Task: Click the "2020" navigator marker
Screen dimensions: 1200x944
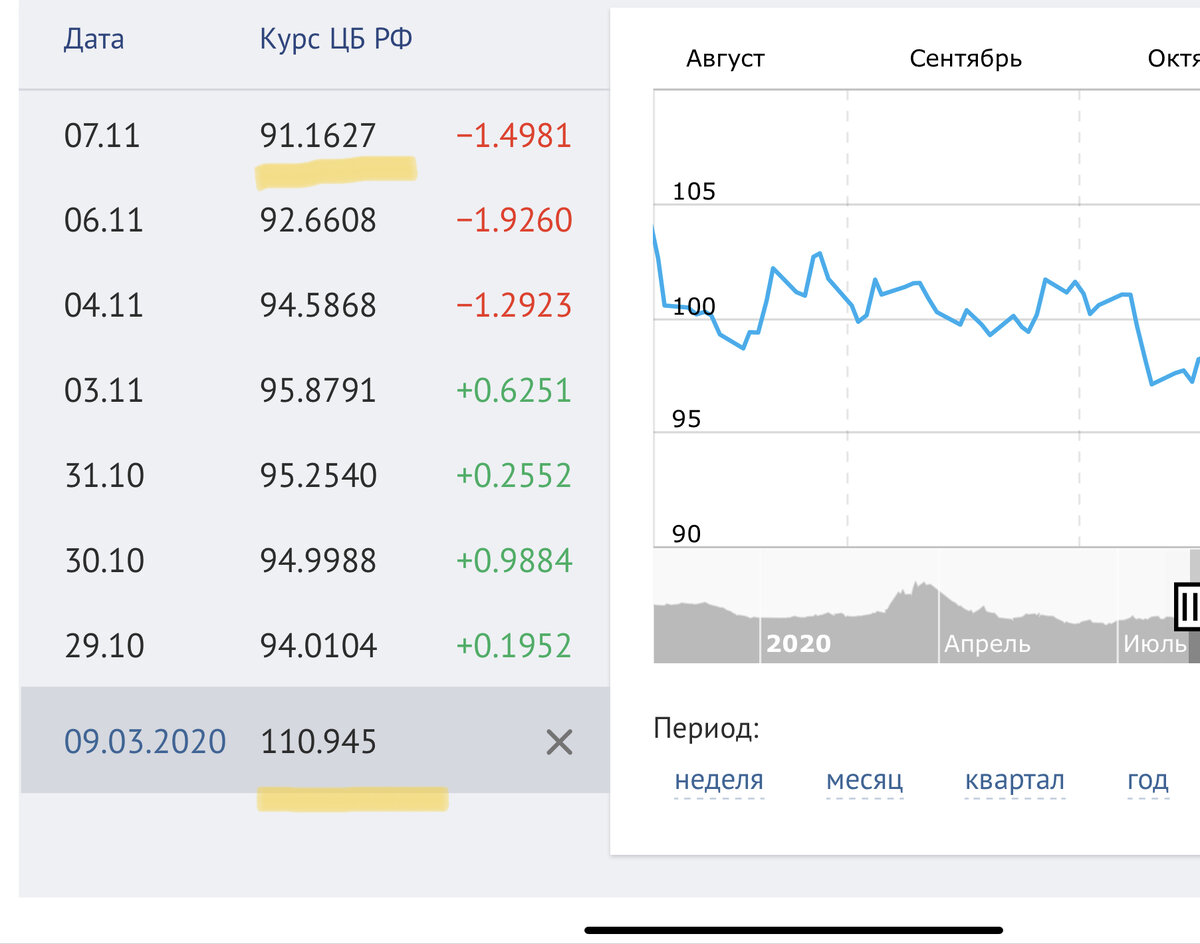Action: tap(798, 643)
